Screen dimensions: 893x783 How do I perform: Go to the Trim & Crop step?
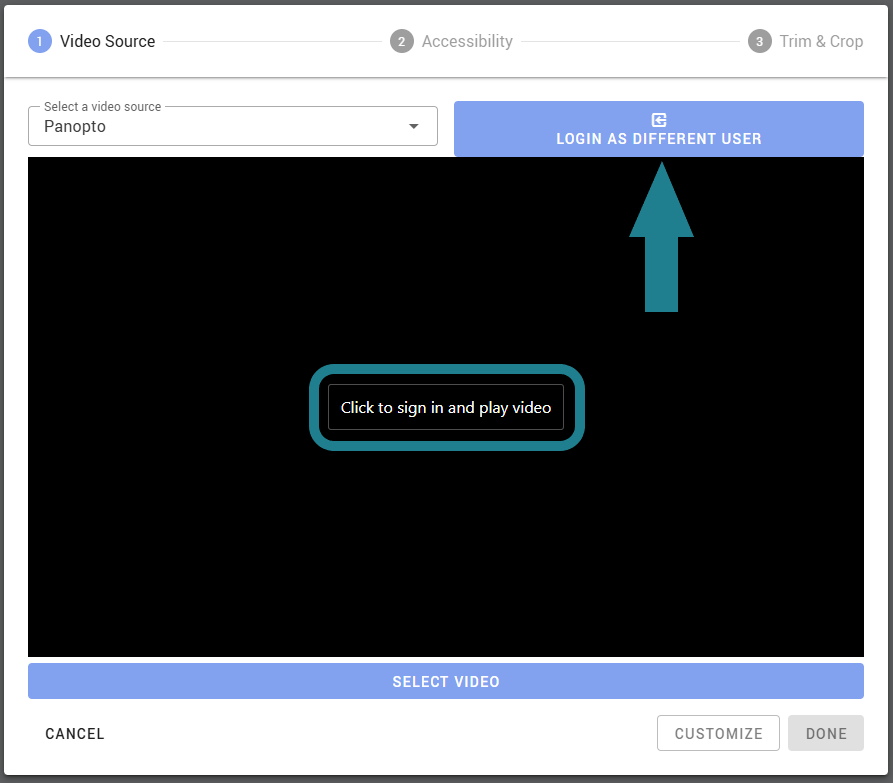(806, 41)
